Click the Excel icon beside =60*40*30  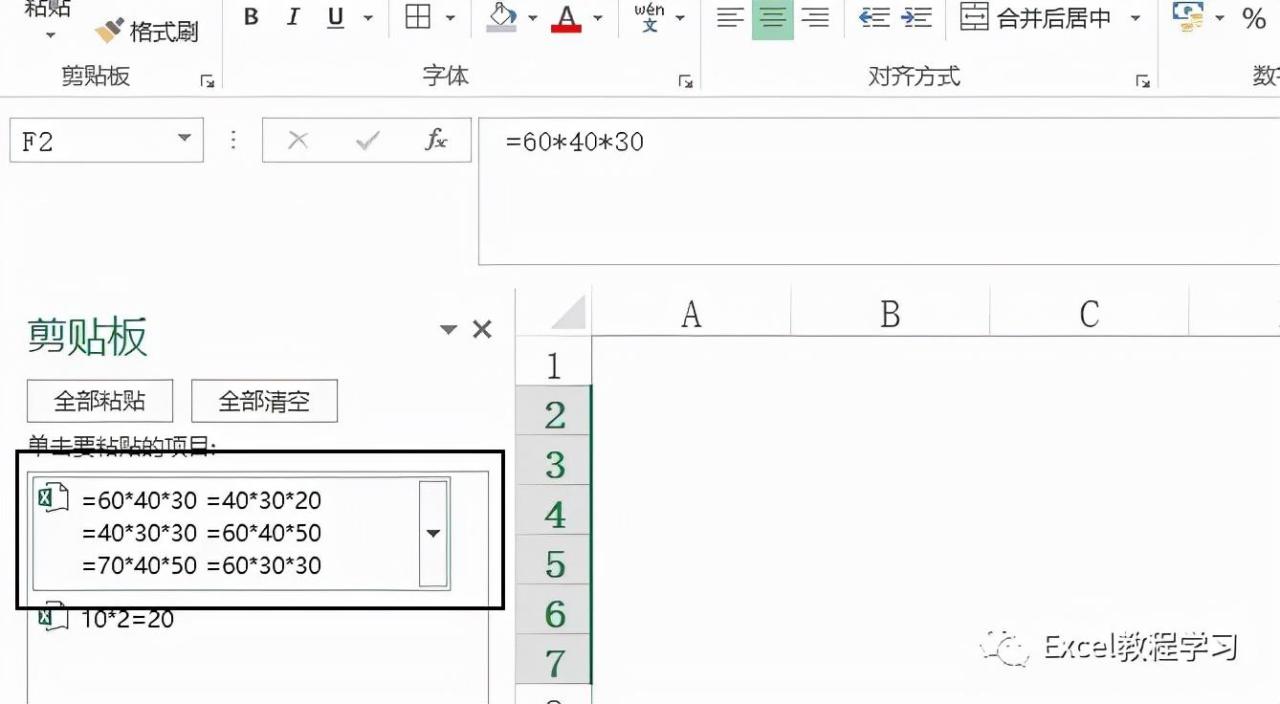point(53,496)
